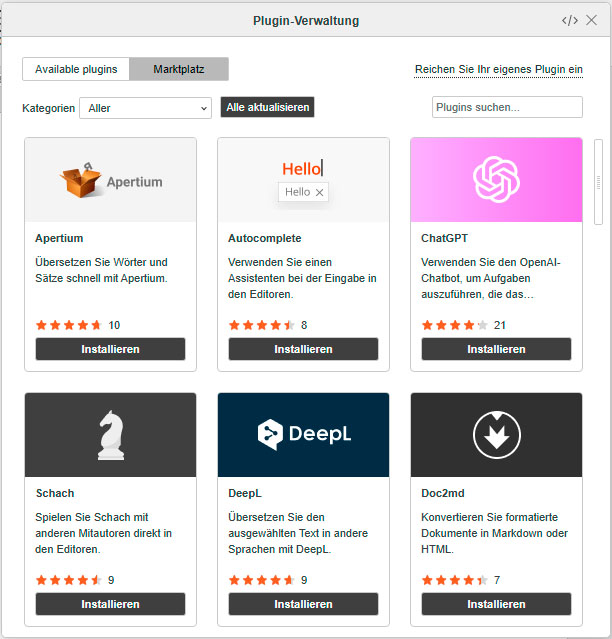Click the Apertium star rating

click(68, 325)
